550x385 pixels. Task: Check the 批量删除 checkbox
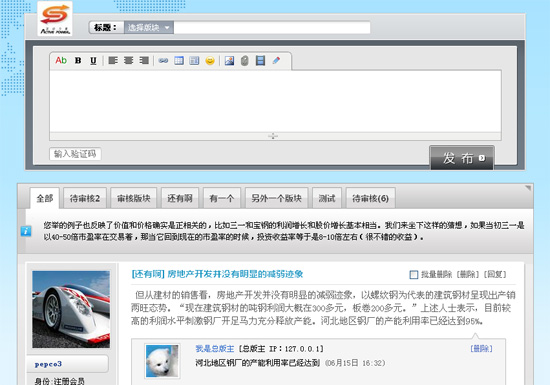pos(414,274)
